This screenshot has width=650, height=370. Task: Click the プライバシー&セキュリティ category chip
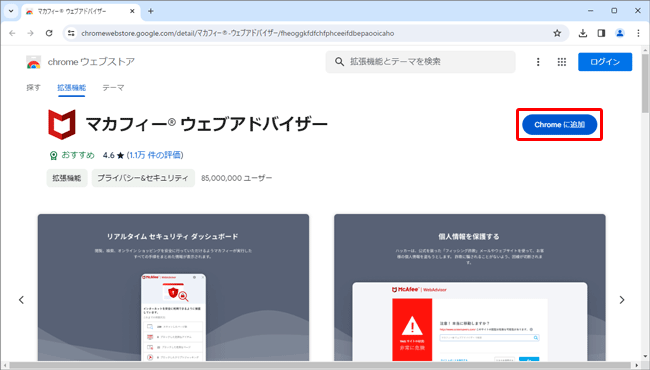tap(143, 178)
